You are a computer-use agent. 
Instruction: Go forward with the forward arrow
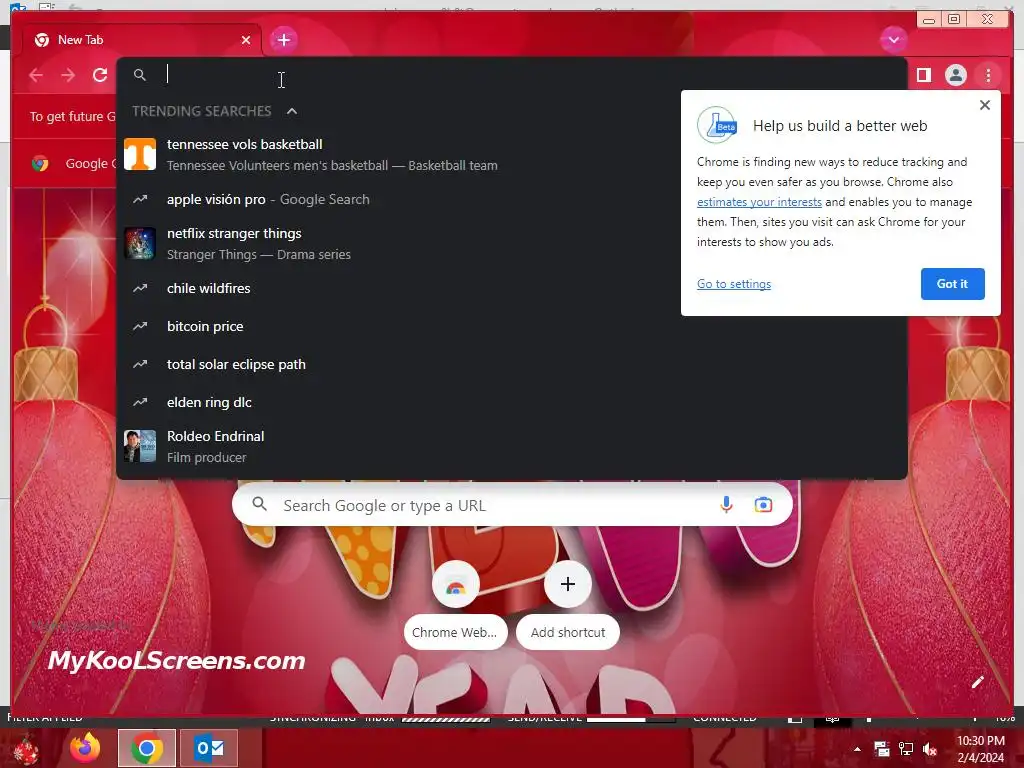tap(68, 75)
